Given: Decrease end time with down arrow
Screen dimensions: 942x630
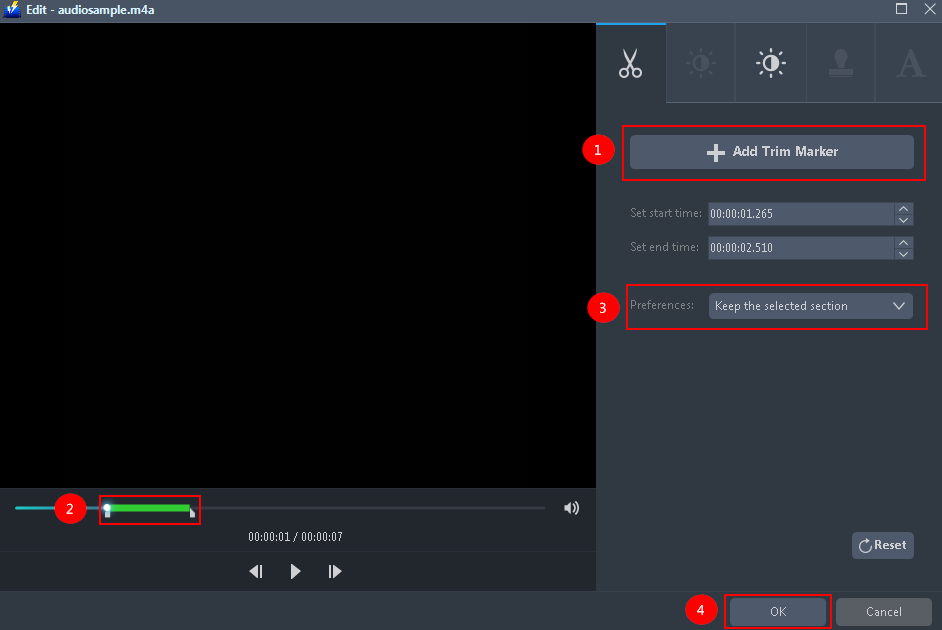Looking at the screenshot, I should point(904,254).
